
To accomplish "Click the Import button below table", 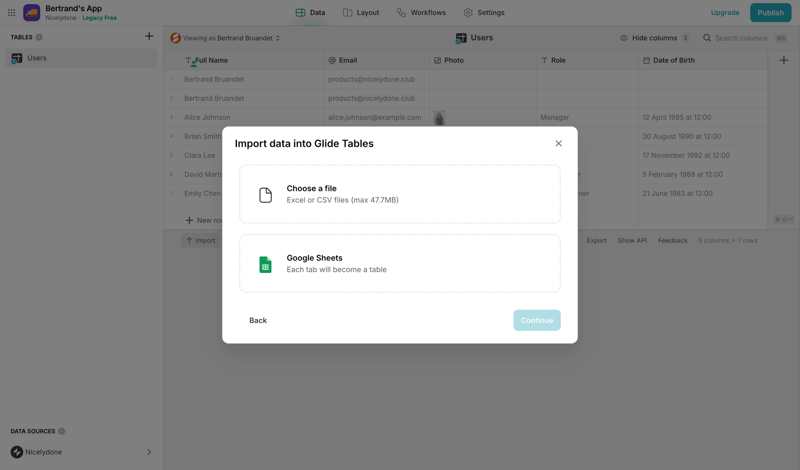I will 201,240.
